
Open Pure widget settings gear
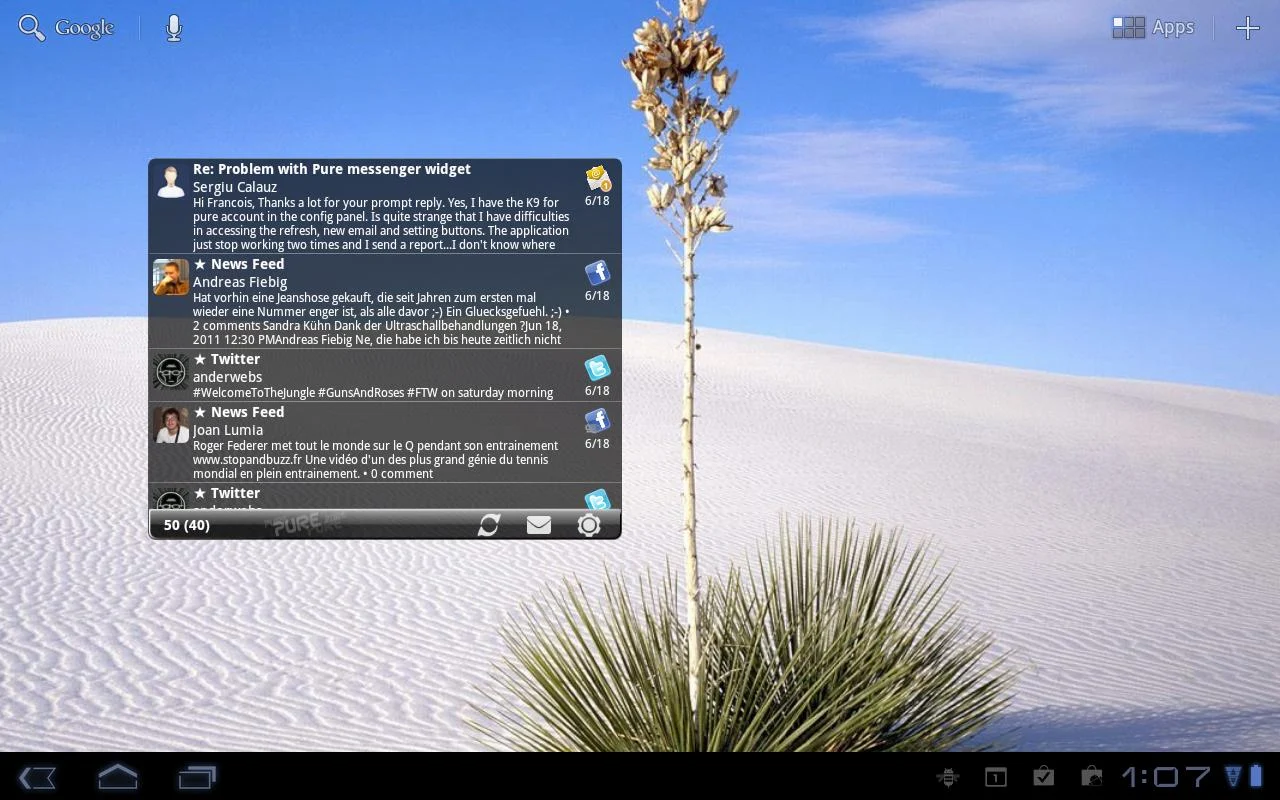pyautogui.click(x=589, y=525)
